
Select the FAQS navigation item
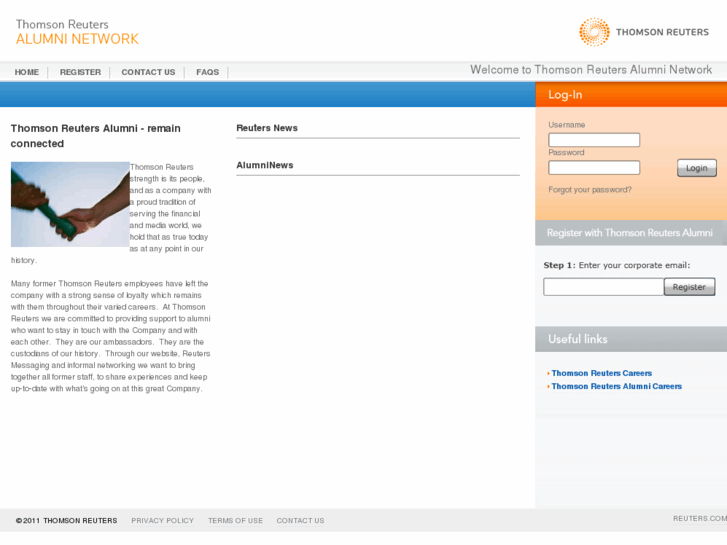(x=207, y=72)
